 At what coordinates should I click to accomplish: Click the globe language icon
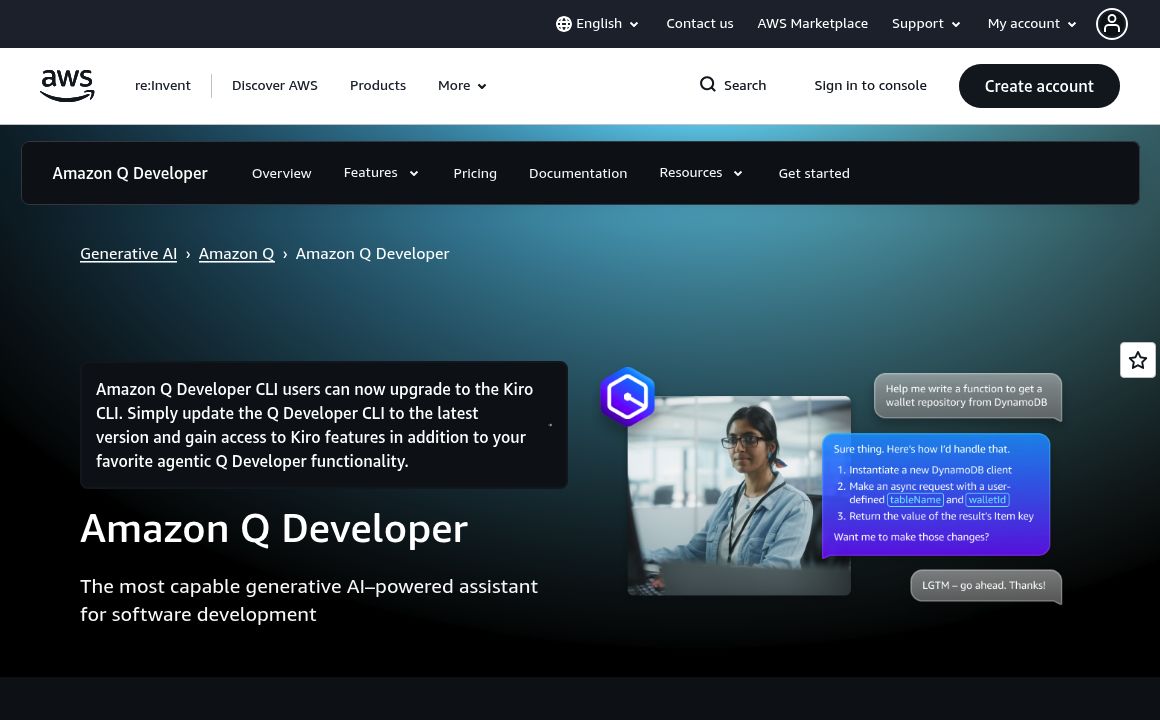(x=564, y=24)
